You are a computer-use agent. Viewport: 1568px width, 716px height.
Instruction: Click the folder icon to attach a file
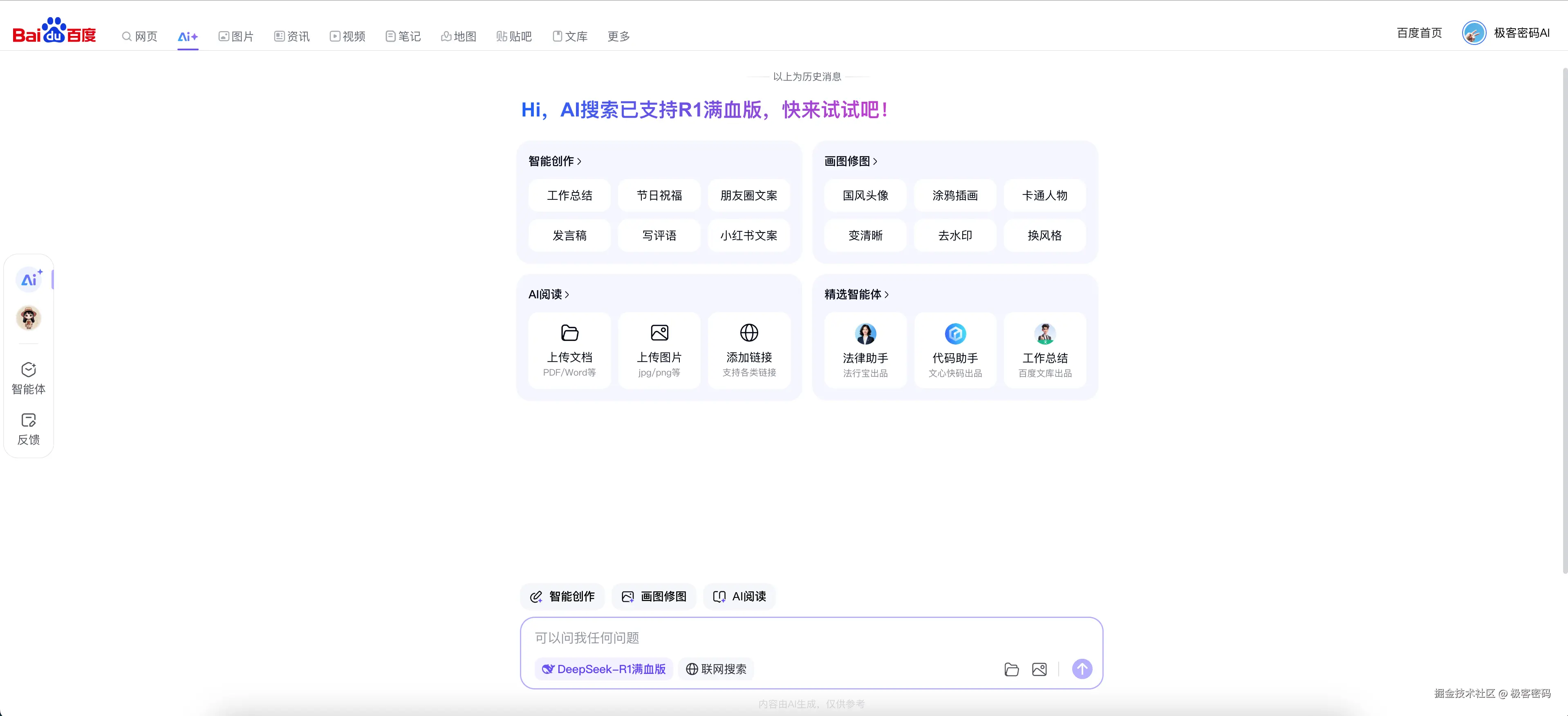1012,669
